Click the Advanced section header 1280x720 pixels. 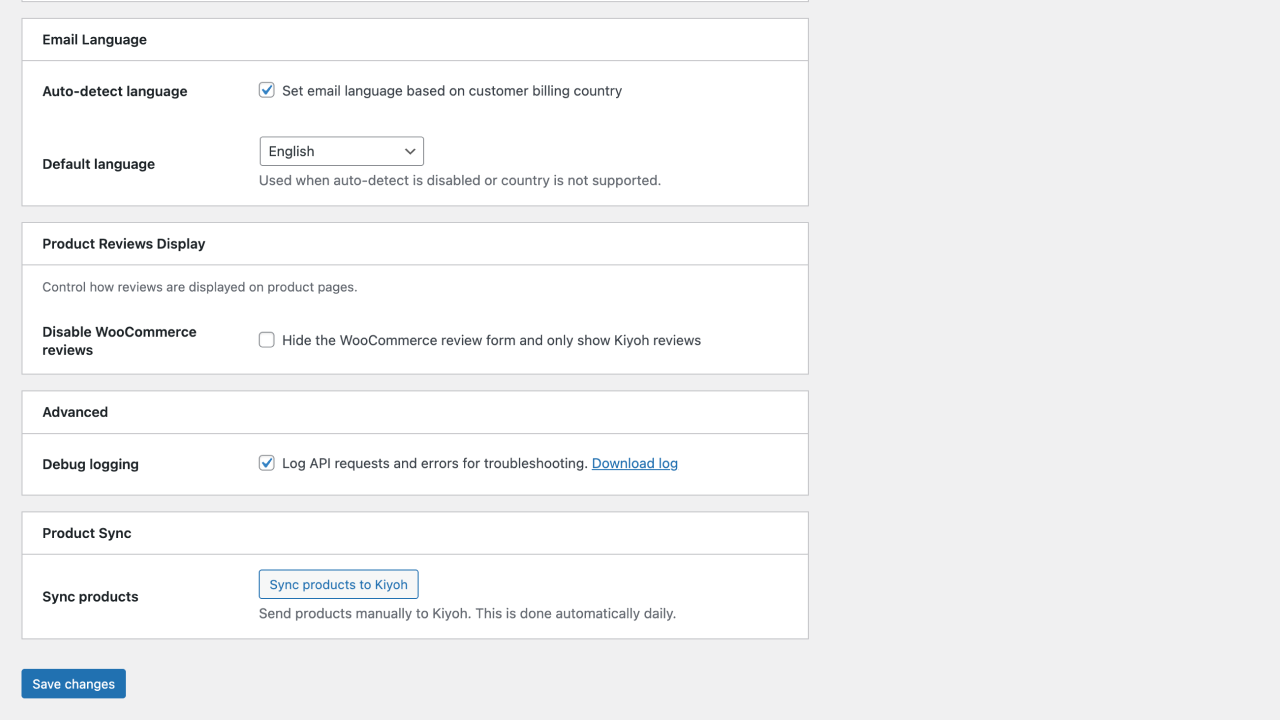point(75,411)
